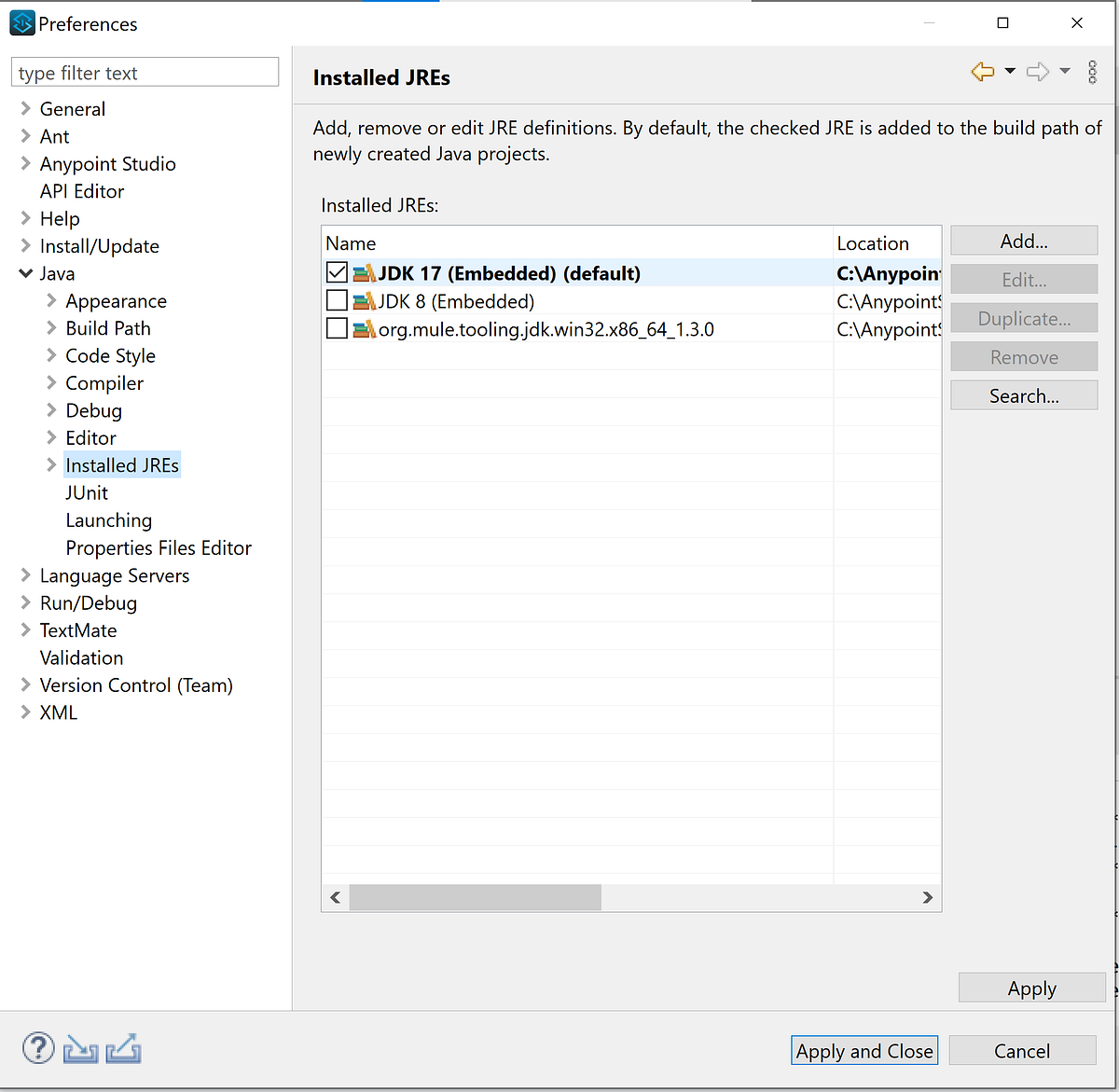
Task: Click the horizontal scrollbar right arrow
Action: (x=928, y=897)
